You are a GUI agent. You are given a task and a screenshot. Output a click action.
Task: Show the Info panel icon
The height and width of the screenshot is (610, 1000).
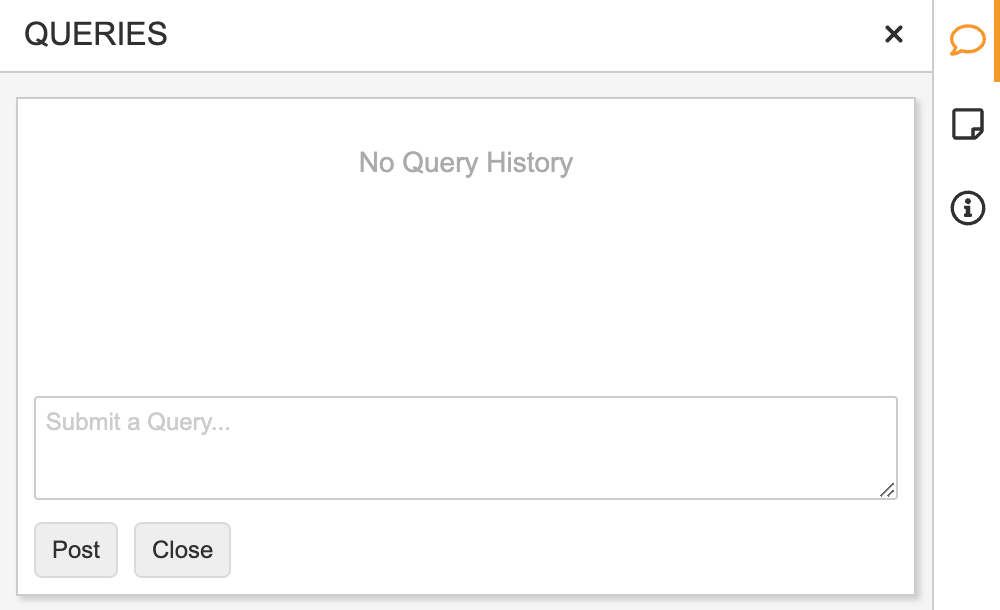click(967, 208)
